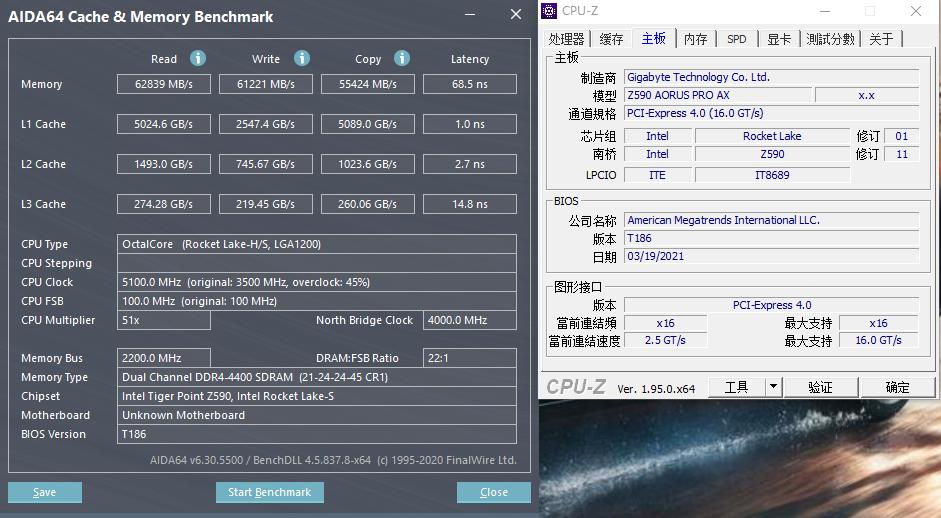
Task: Click L2 Cache Copy value 1023.6 GB/s
Action: click(368, 164)
